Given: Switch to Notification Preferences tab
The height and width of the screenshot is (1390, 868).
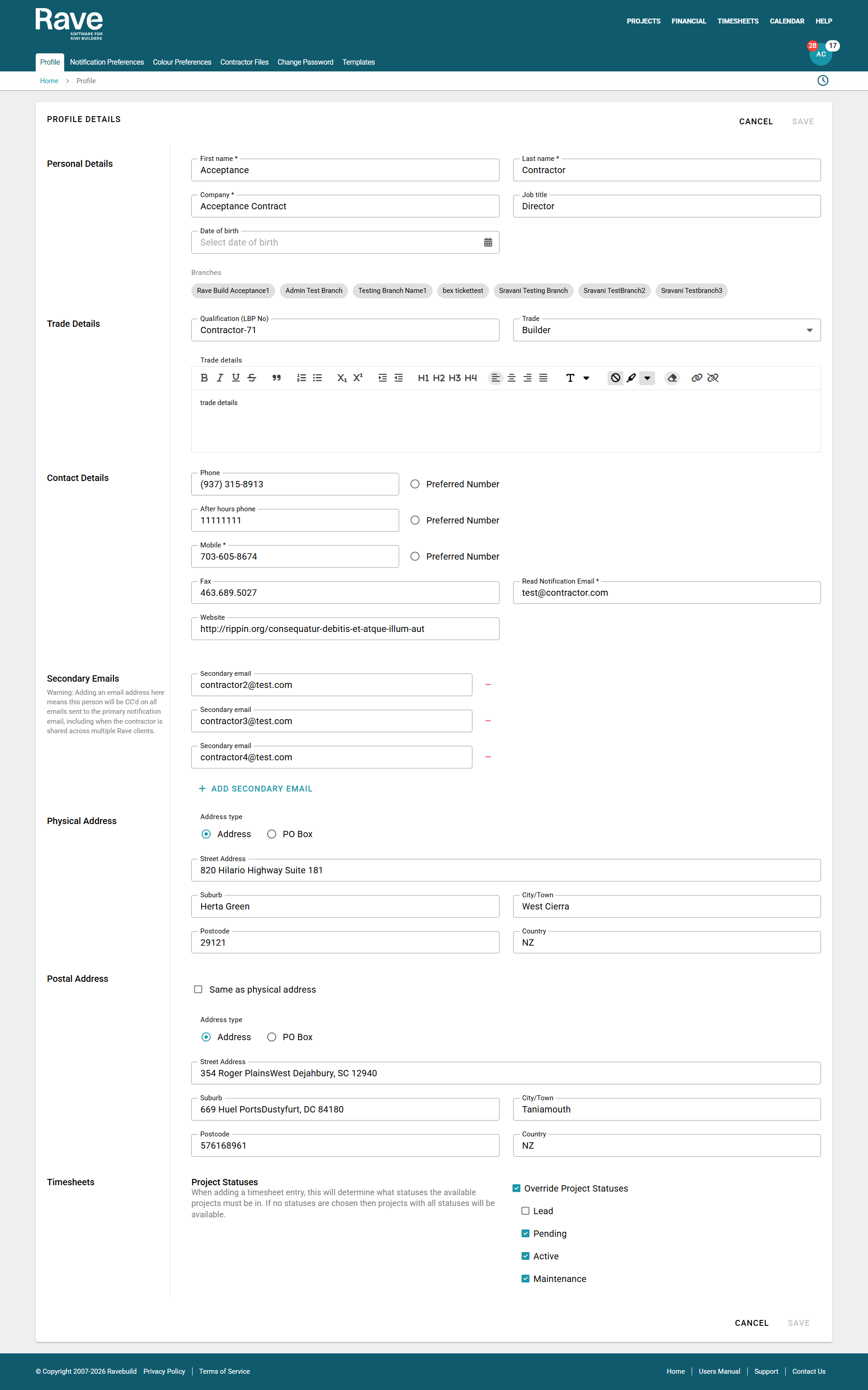Looking at the screenshot, I should (107, 62).
